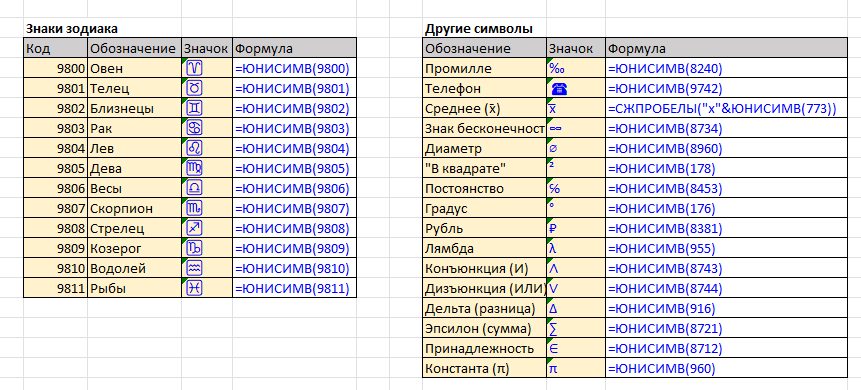Click the disjunction vee symbol cell
This screenshot has width=861, height=390.
tap(576, 288)
